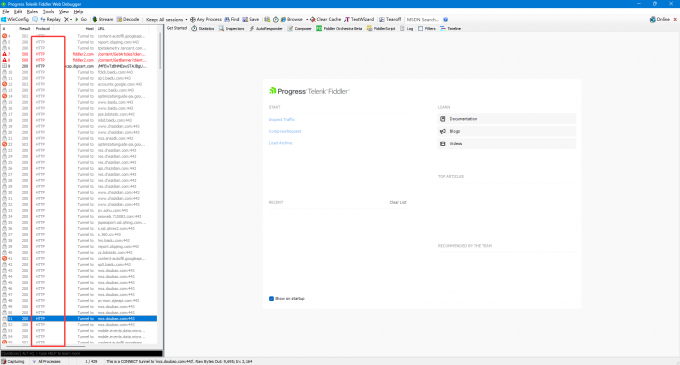Select session 7 with fiddler2.com host
The width and height of the screenshot is (680, 365).
(79, 54)
